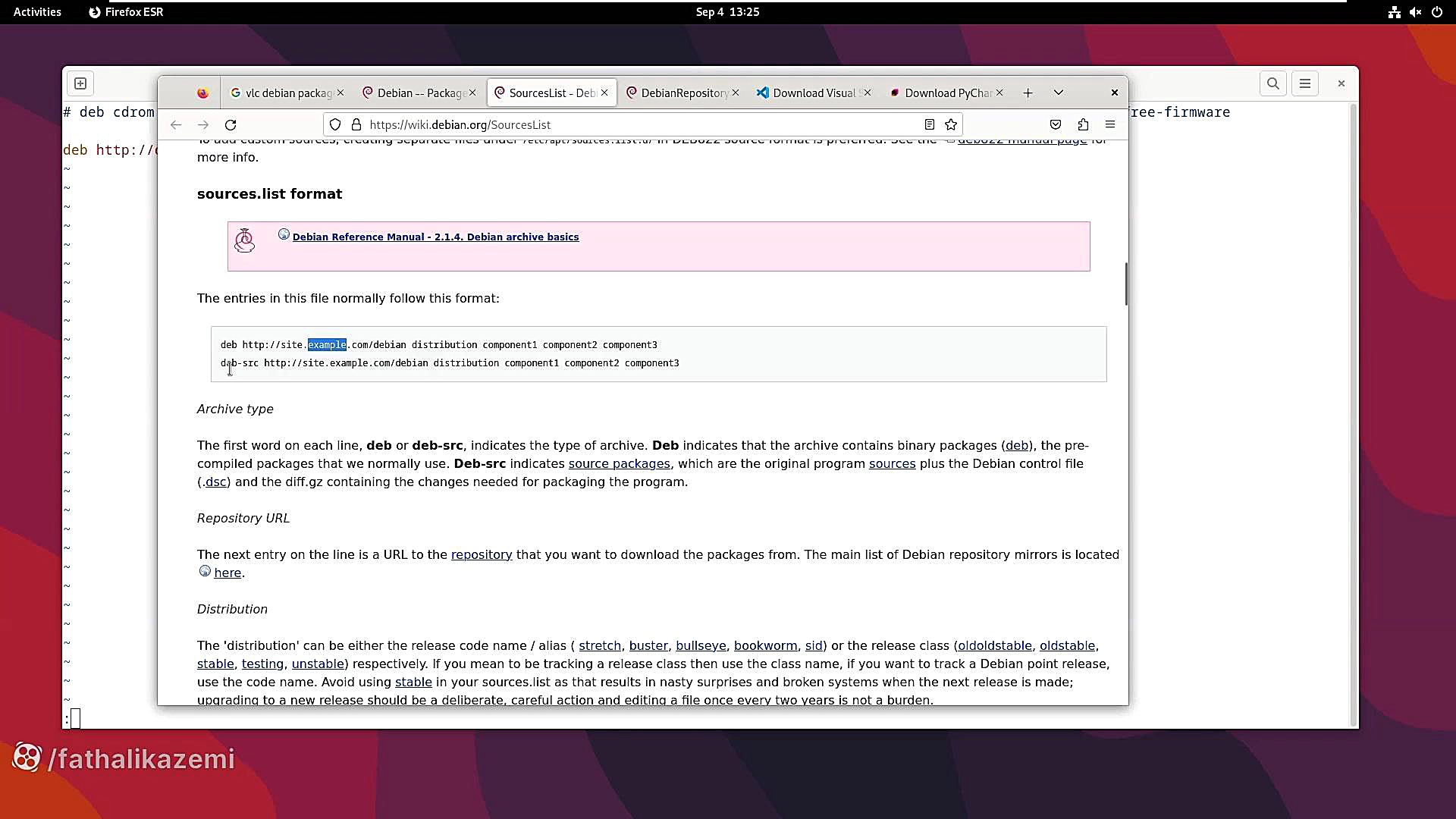Open the 'bullseye' release link

click(x=701, y=646)
